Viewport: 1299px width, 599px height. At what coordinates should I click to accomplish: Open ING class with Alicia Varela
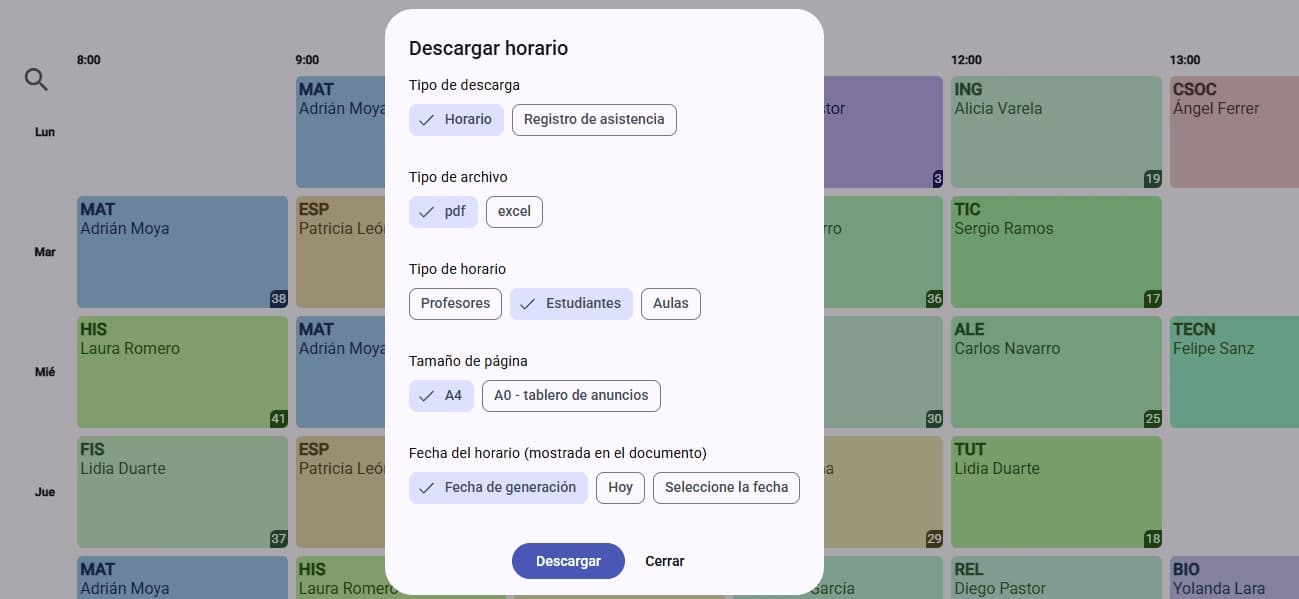point(1055,132)
